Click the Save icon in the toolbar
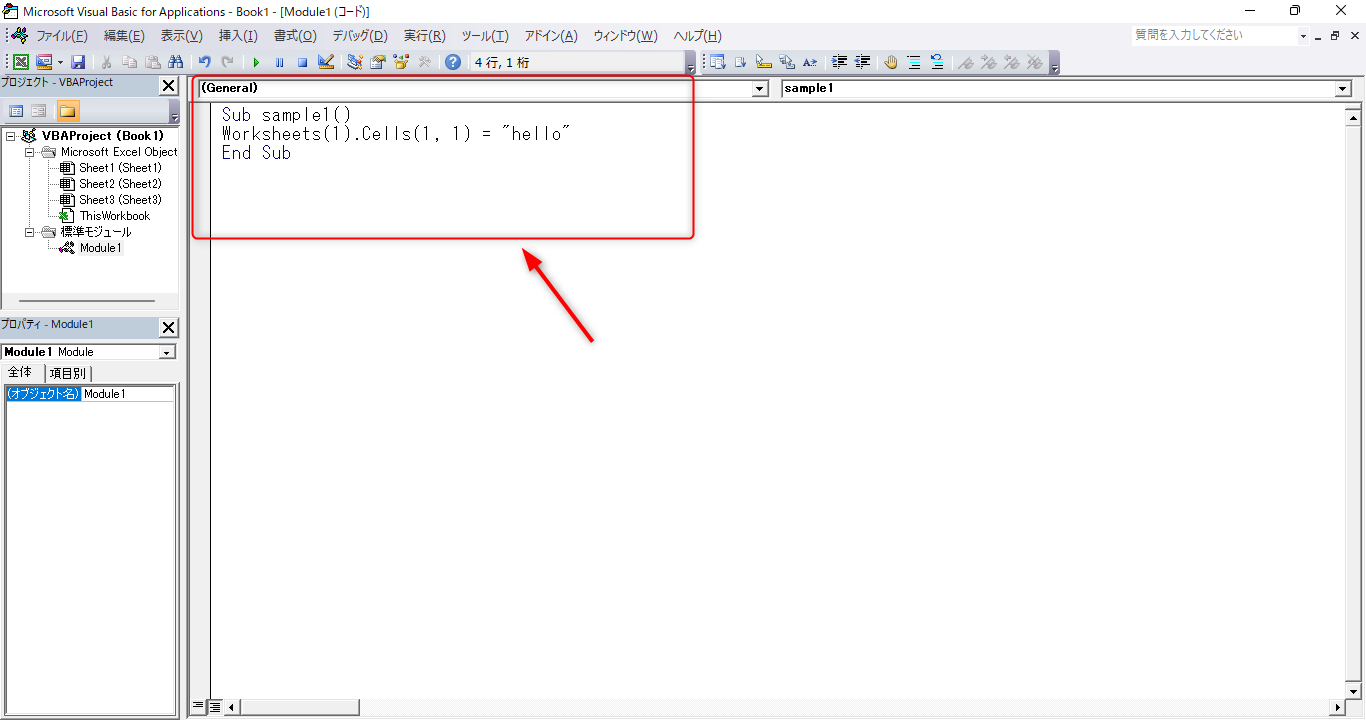 [x=77, y=62]
